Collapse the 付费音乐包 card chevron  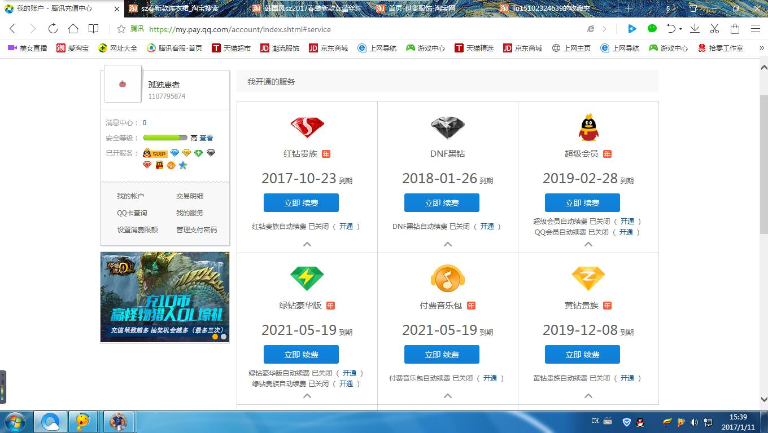[448, 395]
